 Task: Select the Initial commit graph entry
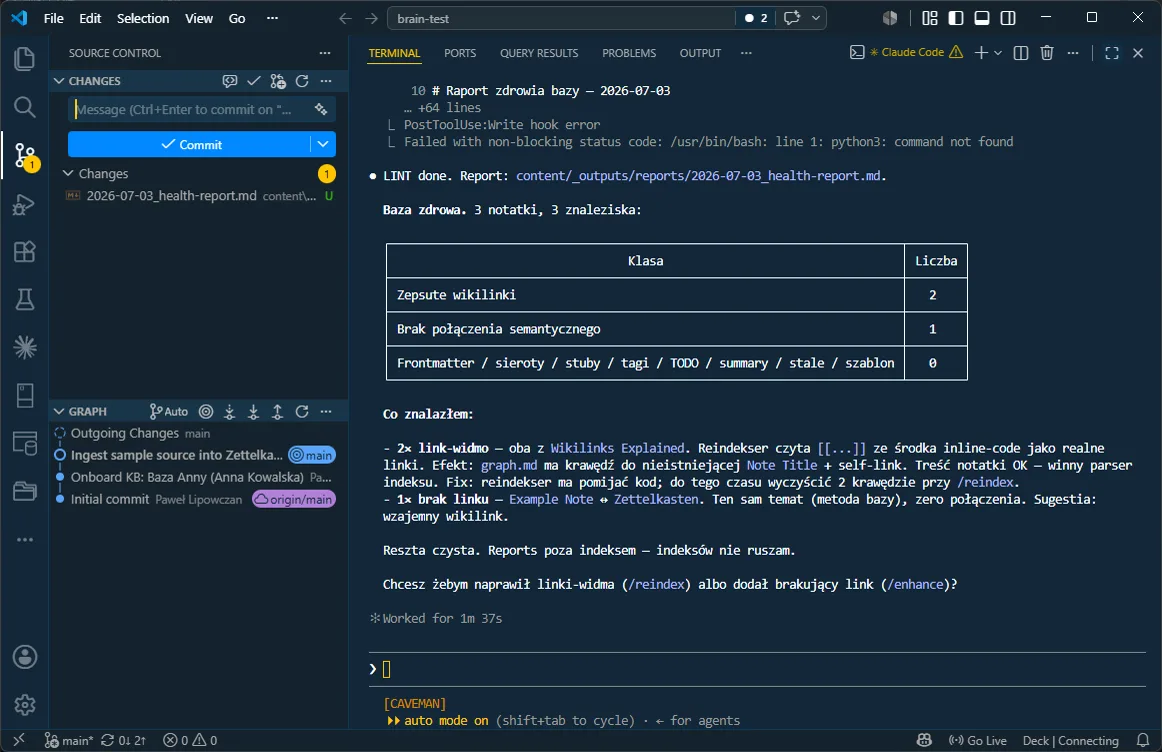pyautogui.click(x=199, y=499)
